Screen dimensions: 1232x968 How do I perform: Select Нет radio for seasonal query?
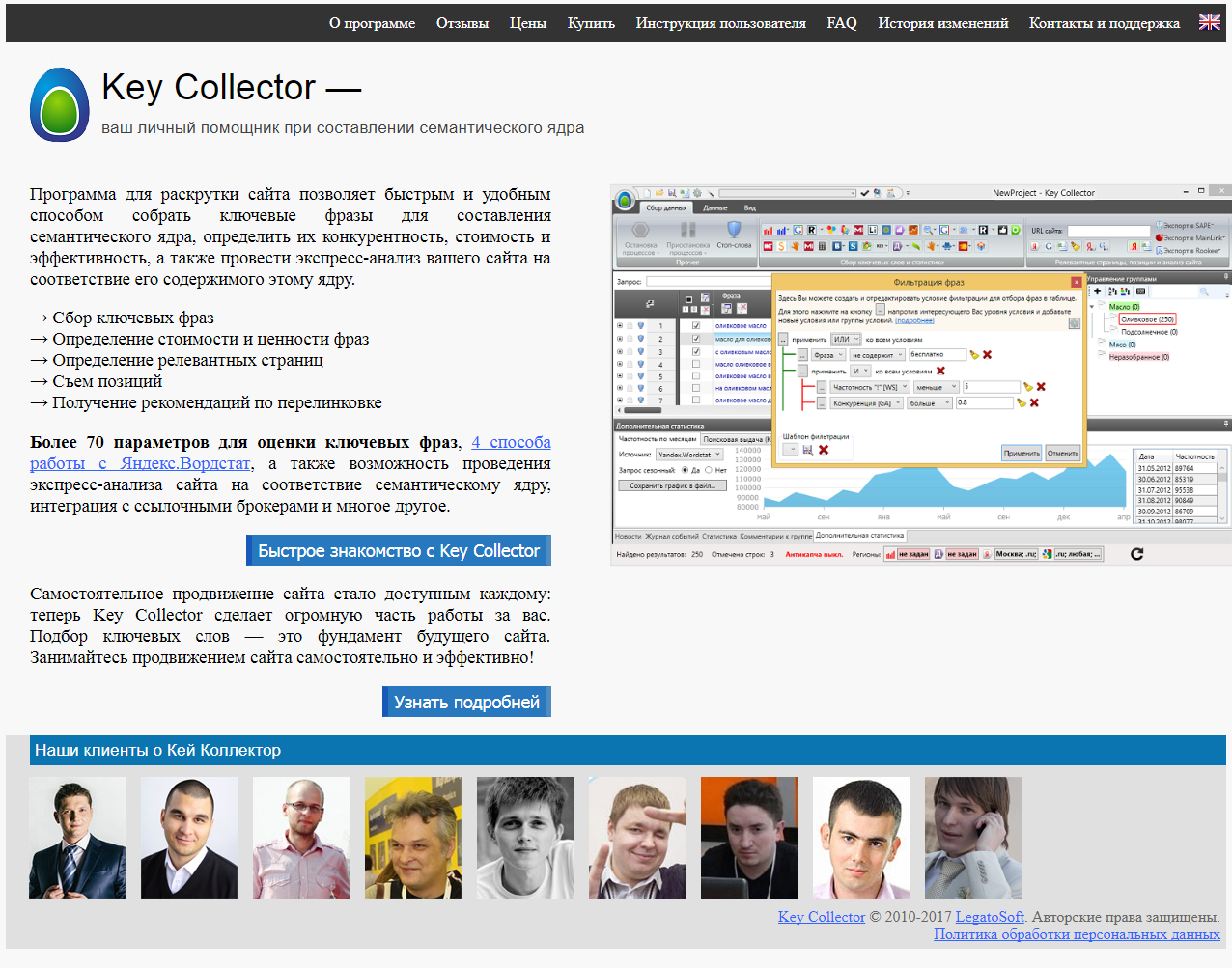[x=709, y=470]
